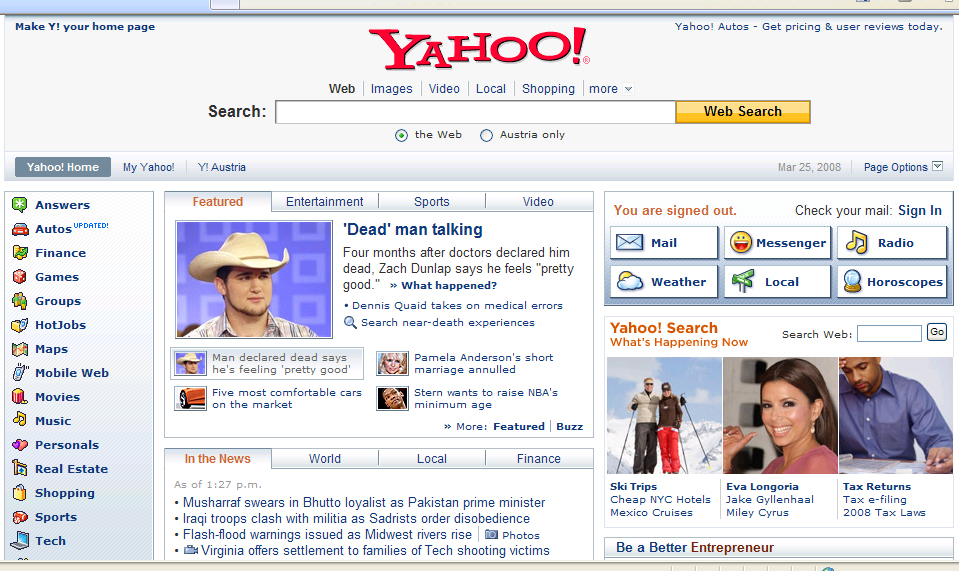This screenshot has width=959, height=571.
Task: Click the 'Miley Cyrus' search link
Action: tap(757, 512)
